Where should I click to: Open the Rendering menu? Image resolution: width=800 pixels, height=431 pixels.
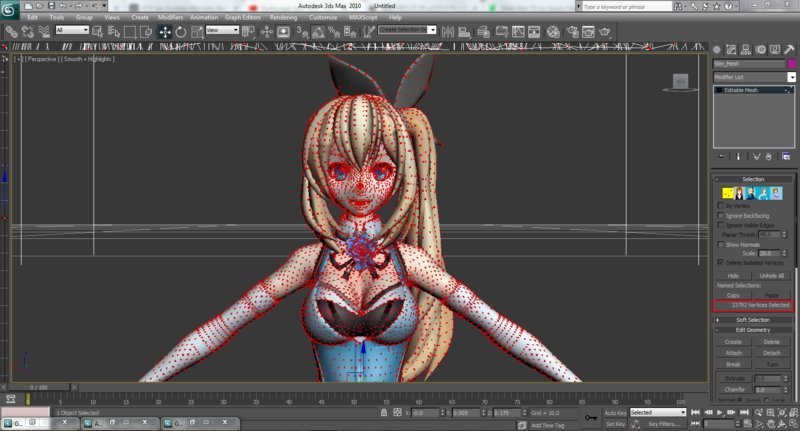tap(283, 17)
